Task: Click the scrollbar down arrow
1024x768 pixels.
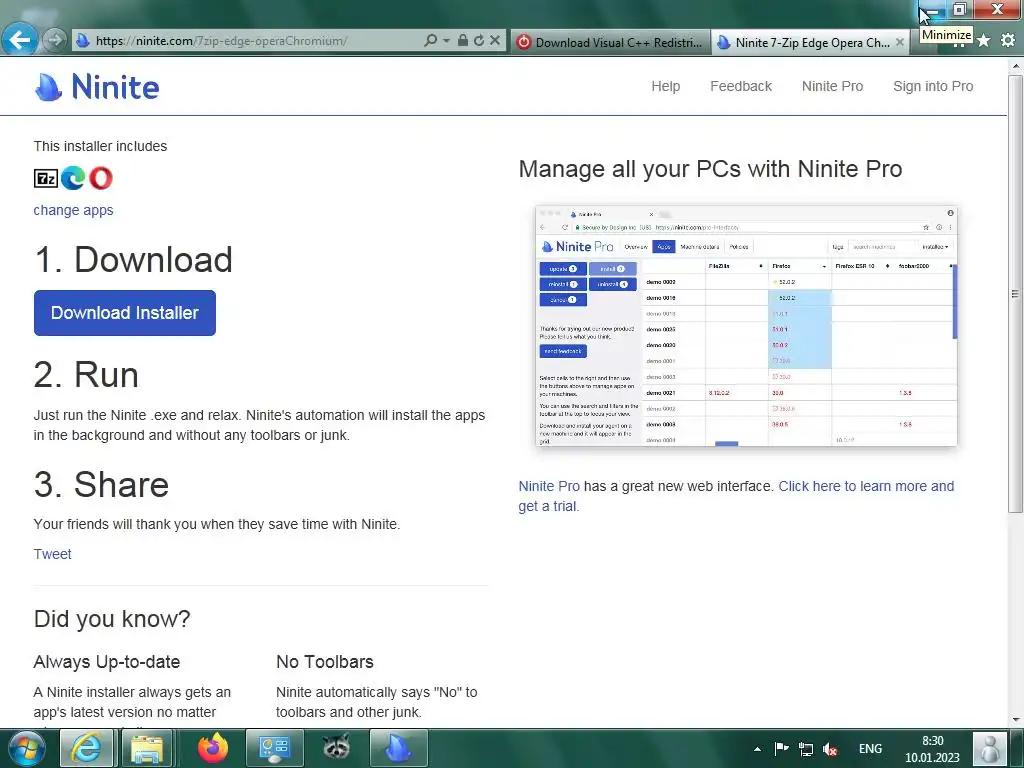Action: [1016, 720]
